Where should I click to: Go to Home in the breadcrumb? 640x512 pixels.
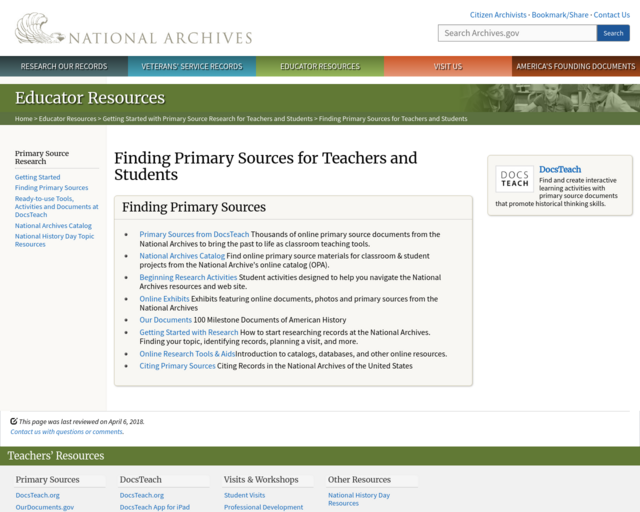(x=23, y=118)
